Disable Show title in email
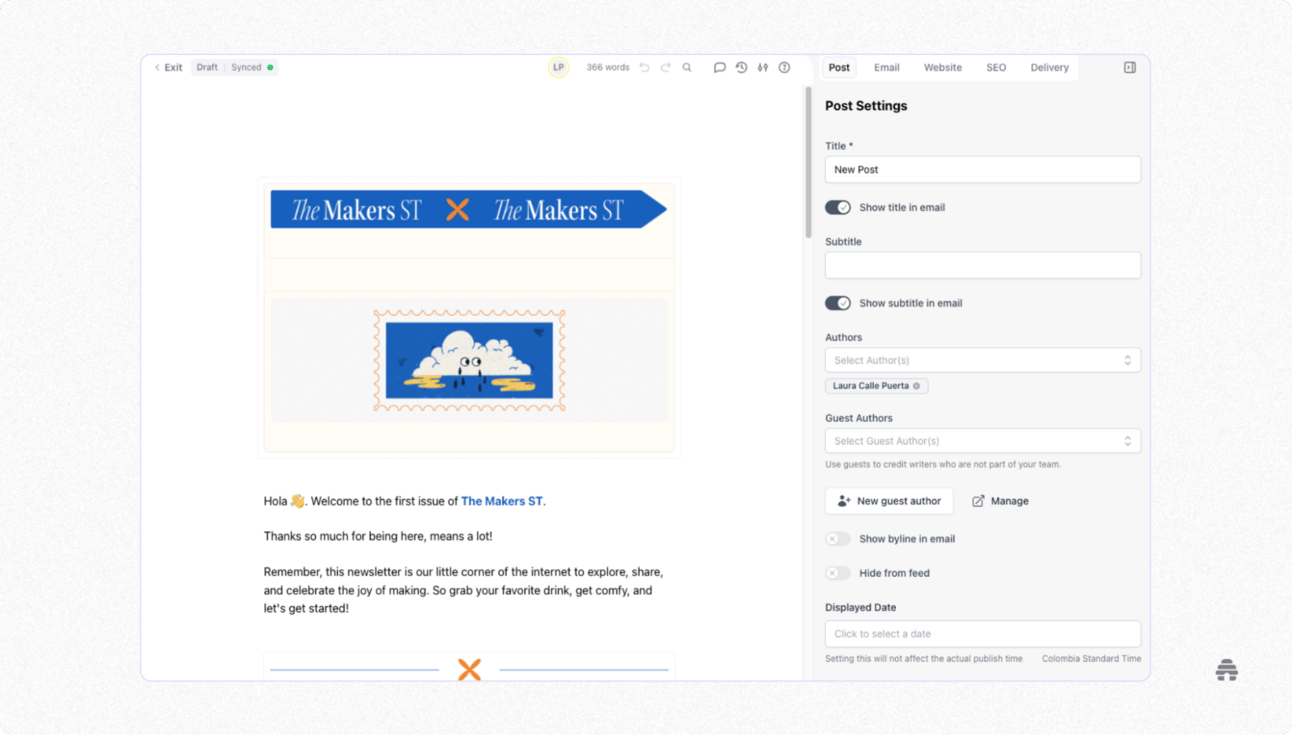1292x735 pixels. (x=838, y=207)
